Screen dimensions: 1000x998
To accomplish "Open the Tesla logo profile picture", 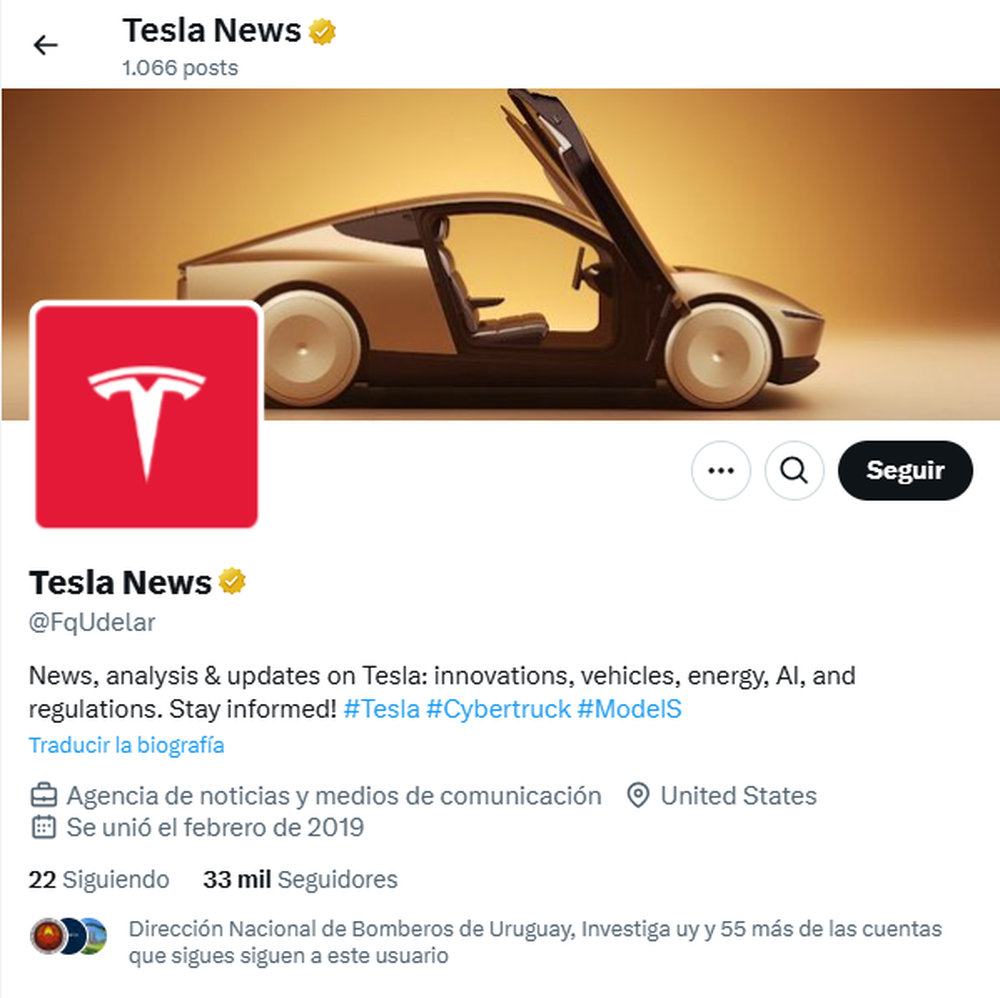I will click(x=147, y=416).
